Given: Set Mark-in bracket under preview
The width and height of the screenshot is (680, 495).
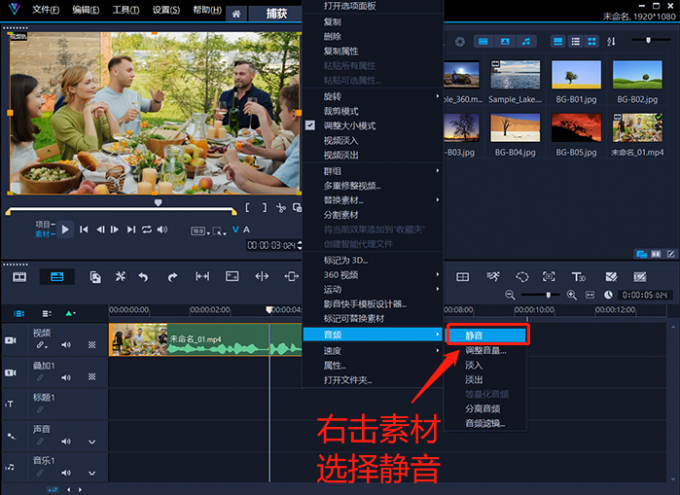Looking at the screenshot, I should click(x=247, y=208).
